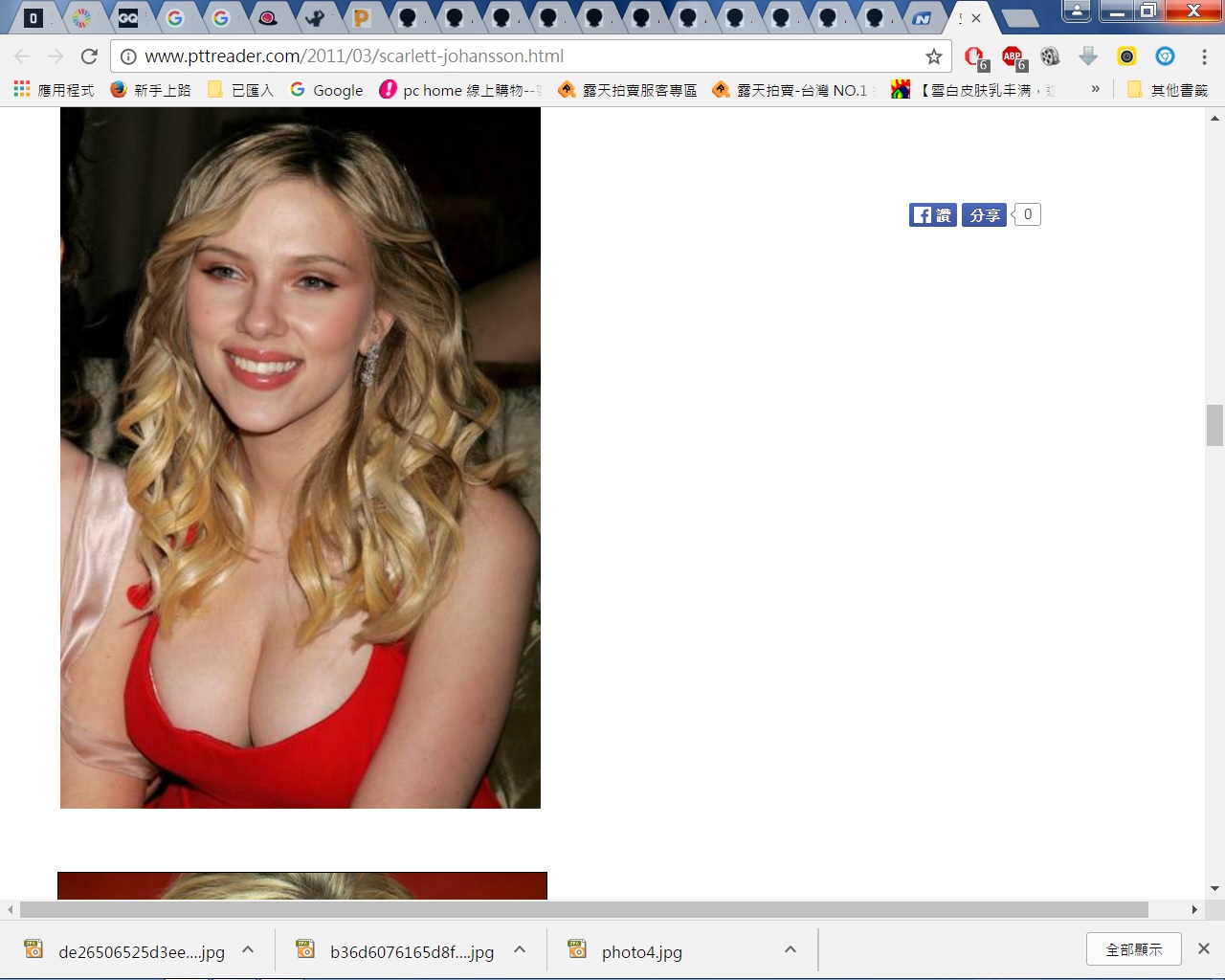This screenshot has height=980, width=1225.
Task: Click the de26506525d3ee jpg file icon
Action: (x=33, y=949)
